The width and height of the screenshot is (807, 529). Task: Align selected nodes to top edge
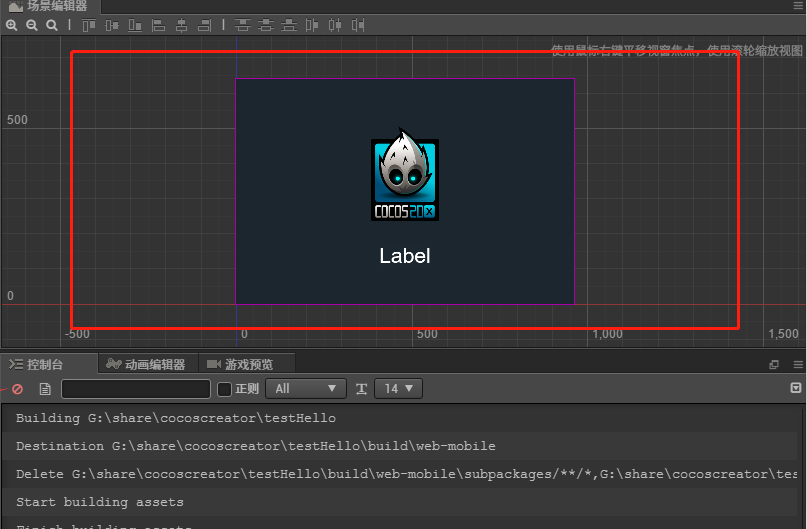(89, 25)
